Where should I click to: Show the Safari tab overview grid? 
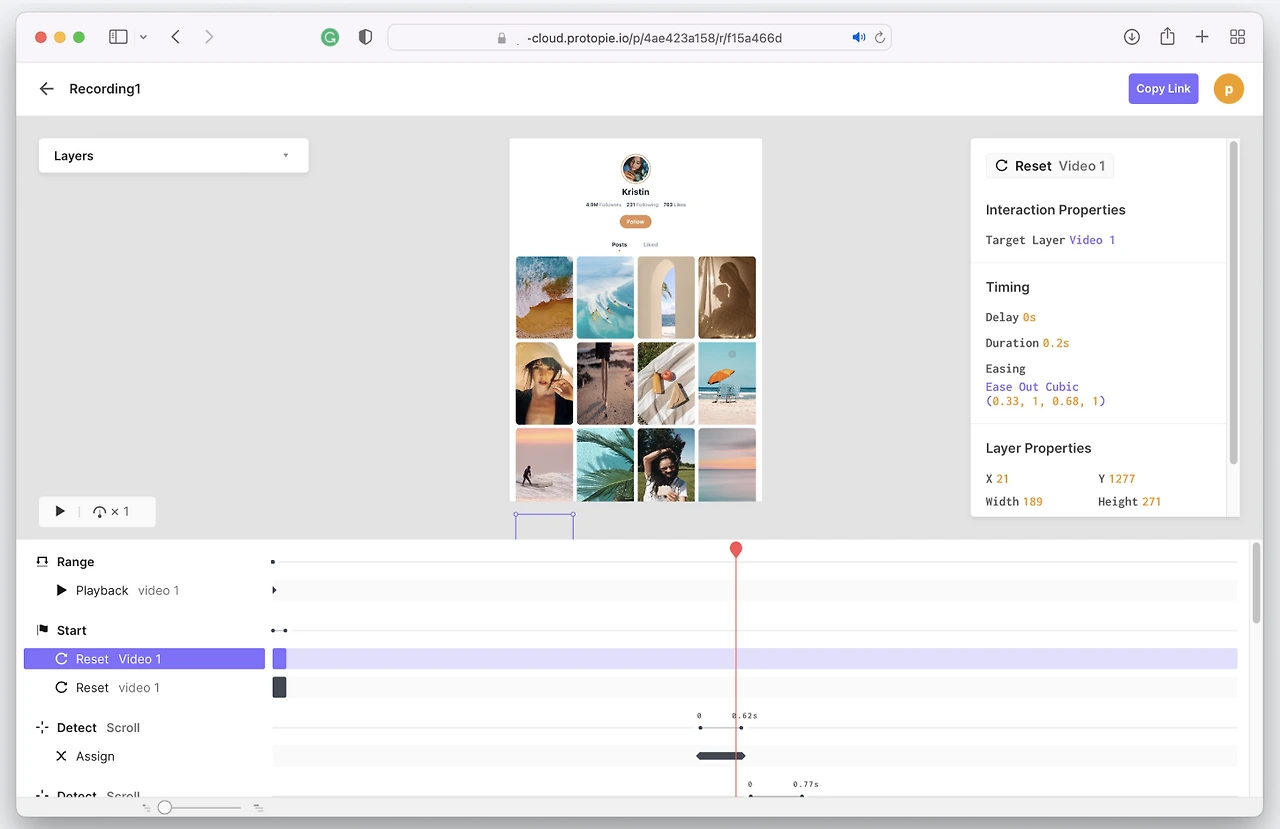click(1237, 37)
